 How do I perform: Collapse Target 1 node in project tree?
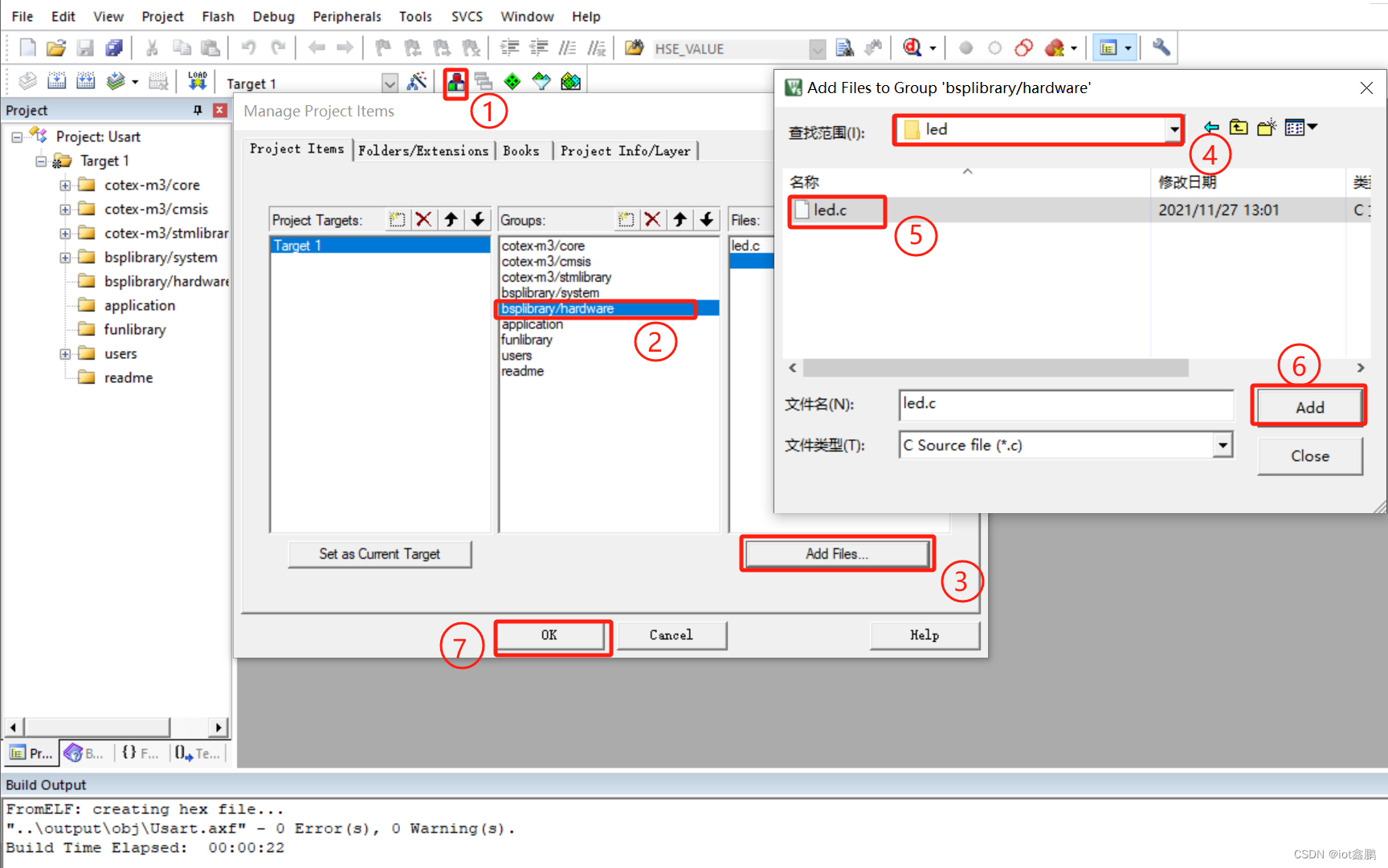point(41,161)
